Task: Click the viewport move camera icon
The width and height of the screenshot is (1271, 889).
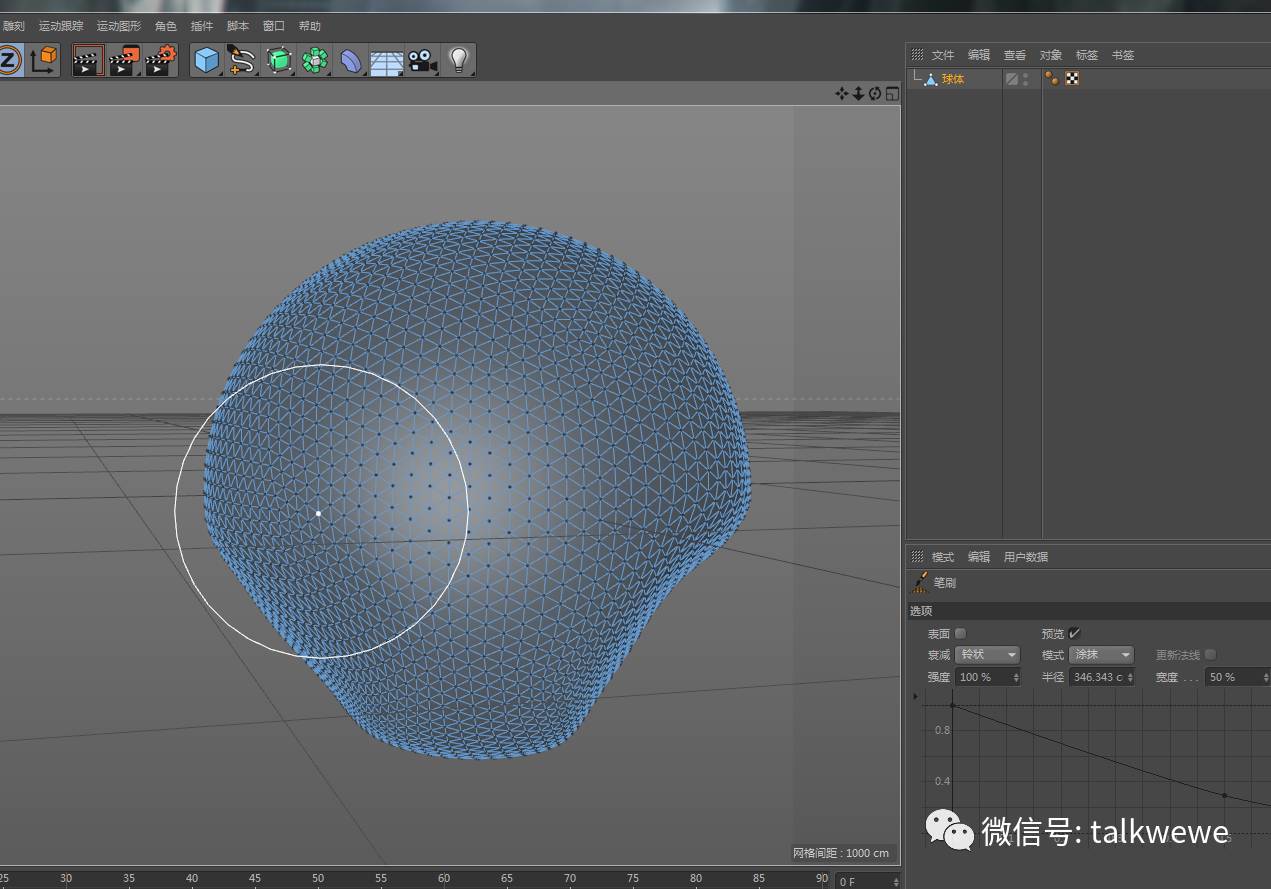Action: tap(842, 93)
